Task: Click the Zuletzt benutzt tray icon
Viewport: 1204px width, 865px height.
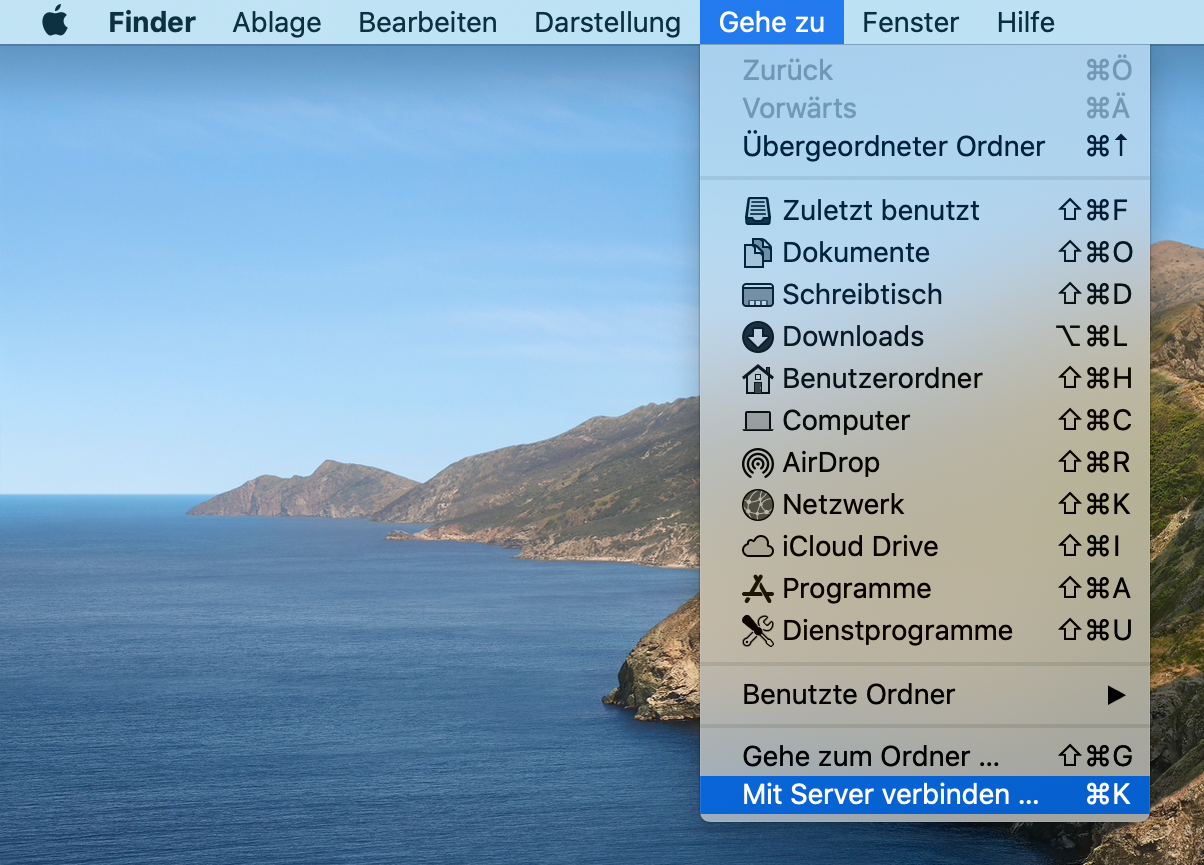Action: coord(758,211)
